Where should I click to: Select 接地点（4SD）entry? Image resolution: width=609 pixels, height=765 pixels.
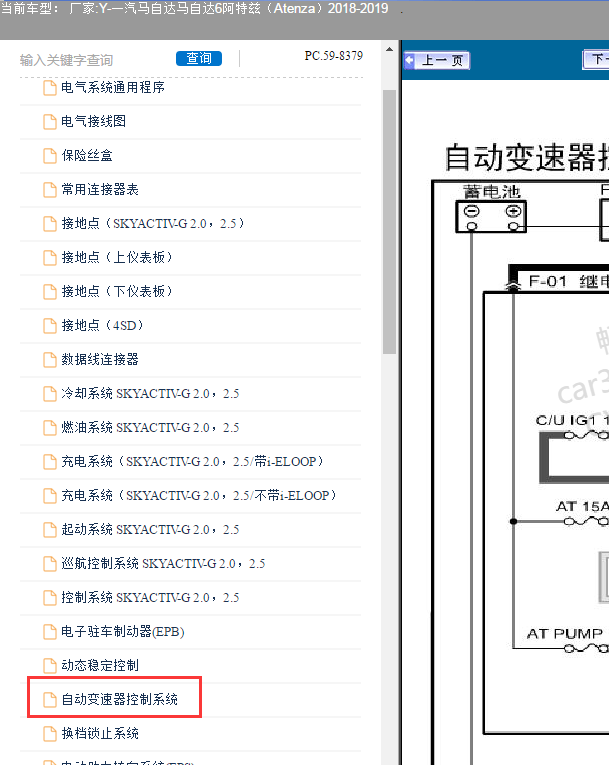(102, 325)
